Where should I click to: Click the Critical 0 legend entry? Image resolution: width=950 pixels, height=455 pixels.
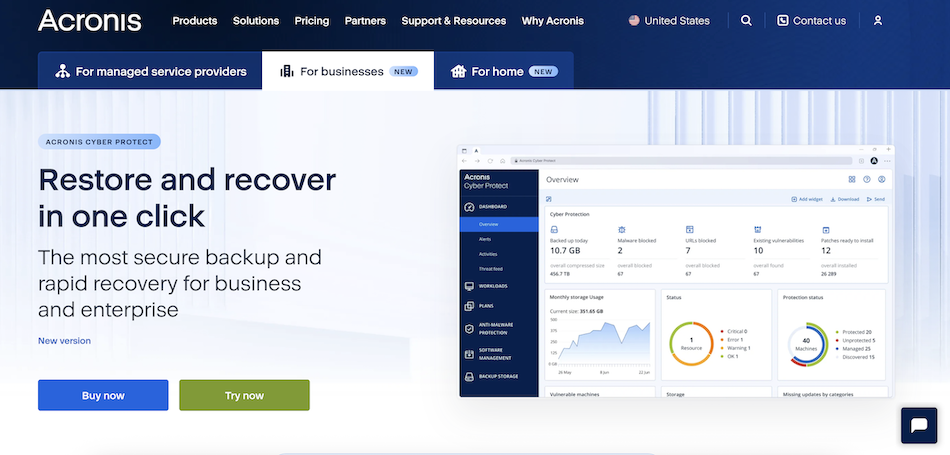[734, 331]
